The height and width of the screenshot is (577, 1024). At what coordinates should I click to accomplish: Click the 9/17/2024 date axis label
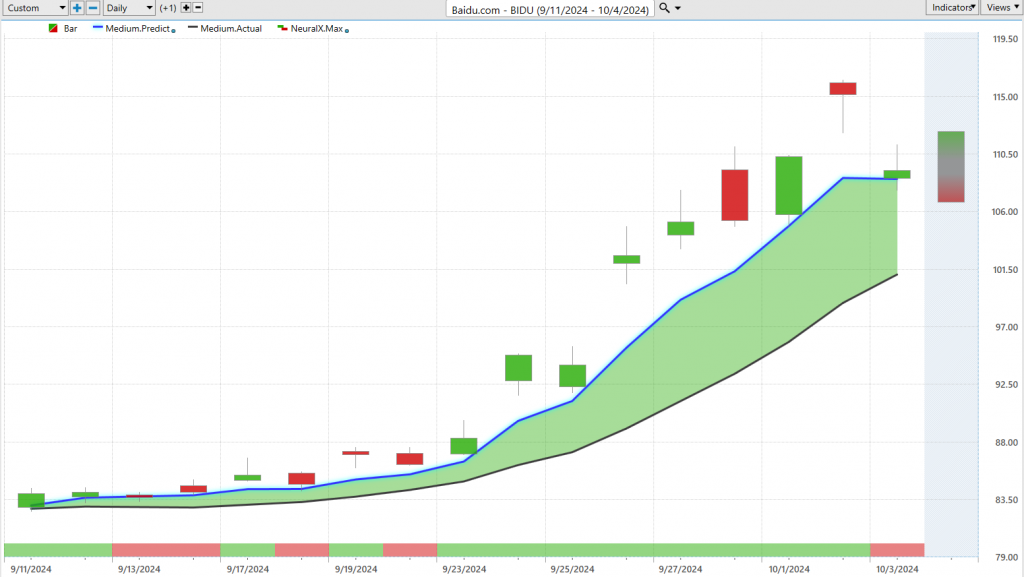click(x=248, y=569)
